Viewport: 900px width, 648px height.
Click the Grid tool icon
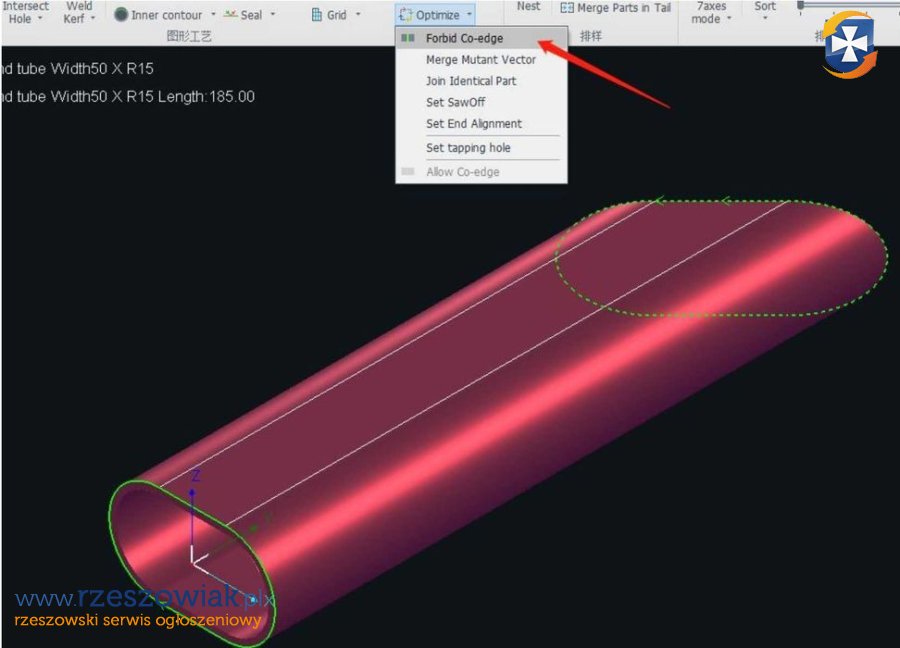[316, 14]
